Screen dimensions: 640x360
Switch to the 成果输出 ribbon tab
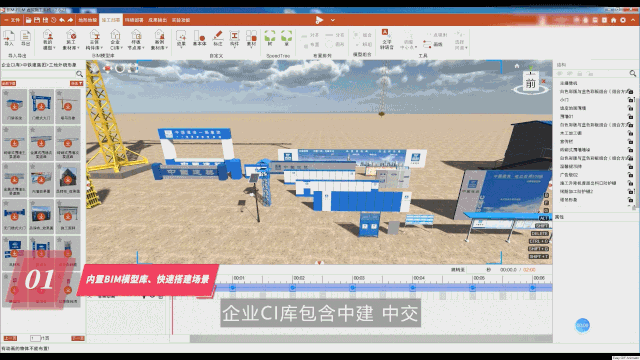[x=158, y=20]
